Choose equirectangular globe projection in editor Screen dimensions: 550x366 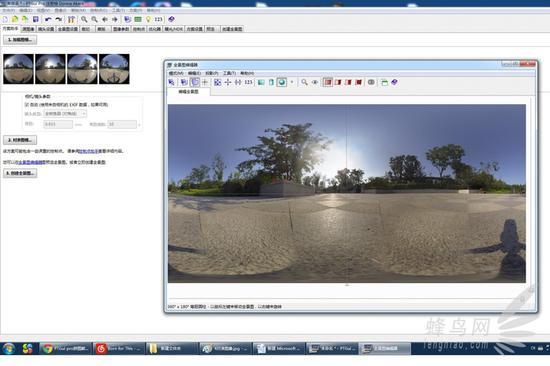click(282, 82)
